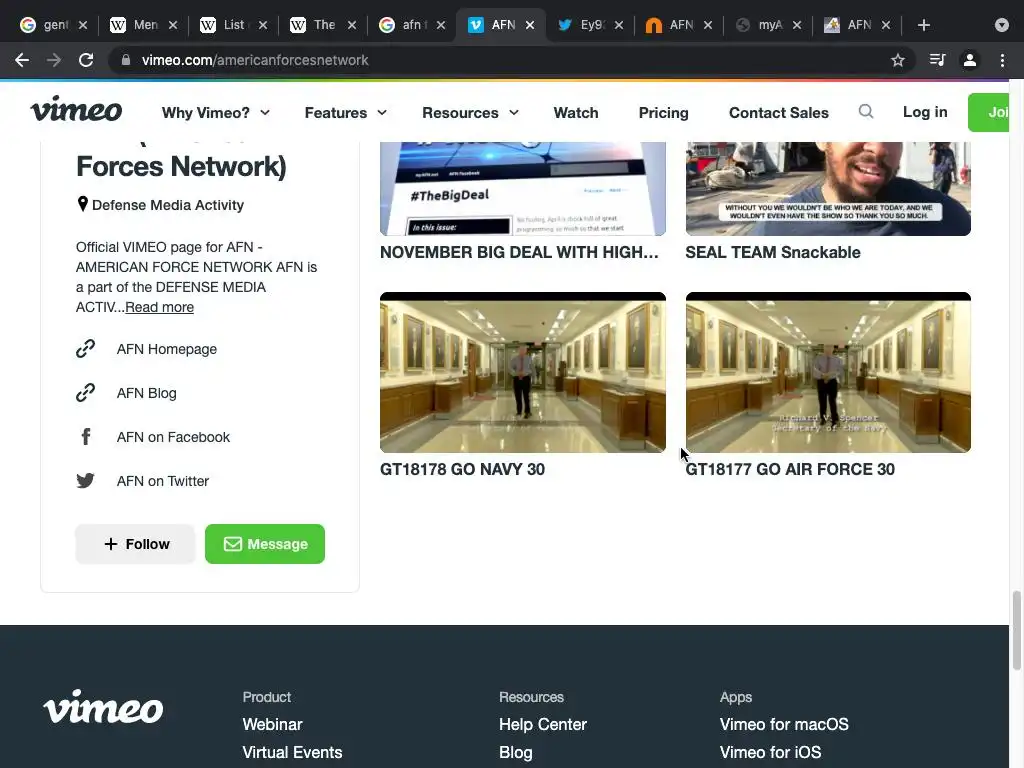The height and width of the screenshot is (768, 1024).
Task: Open the AFN on Twitter link
Action: pos(163,481)
